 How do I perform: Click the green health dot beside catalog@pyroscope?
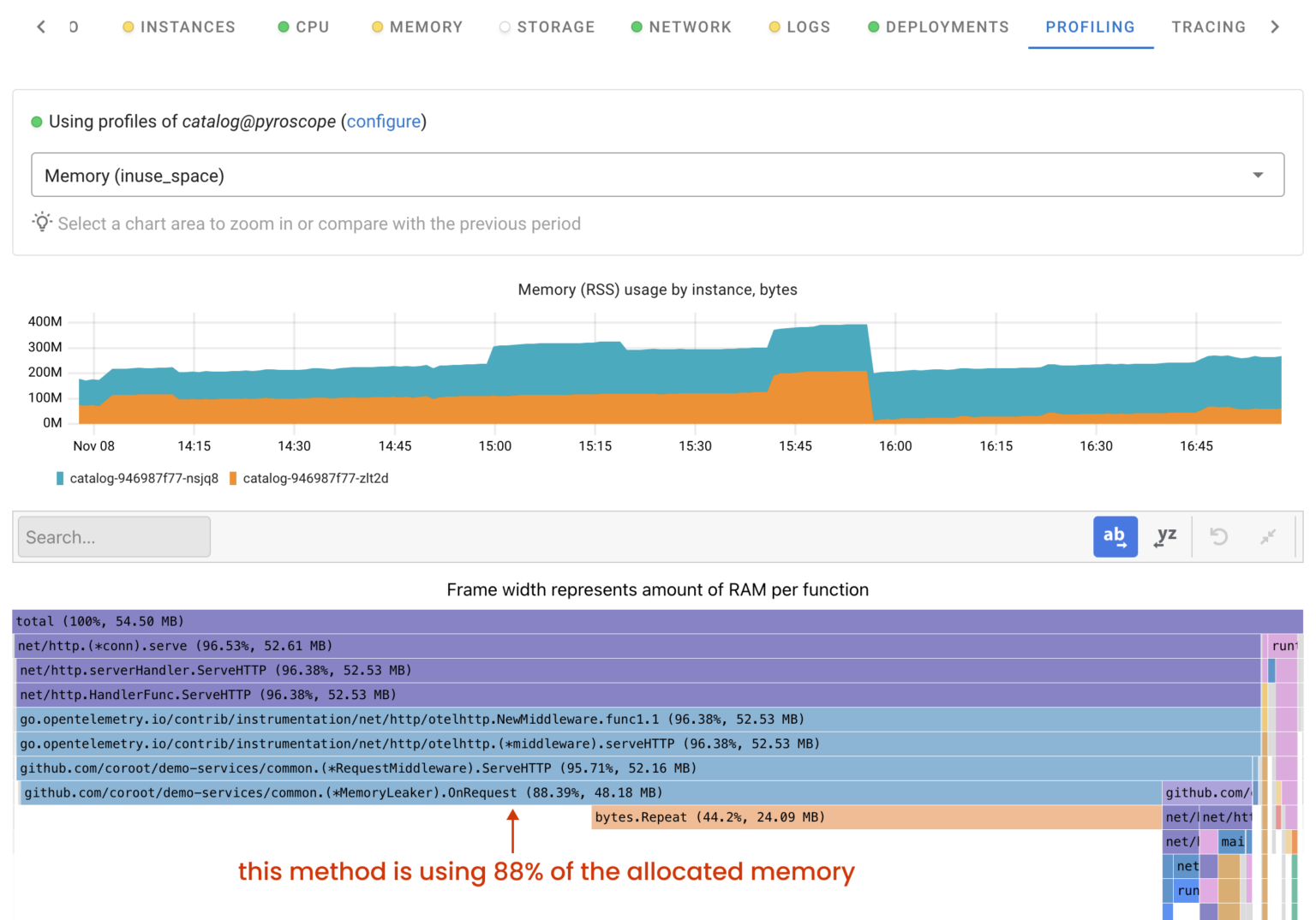[x=36, y=122]
